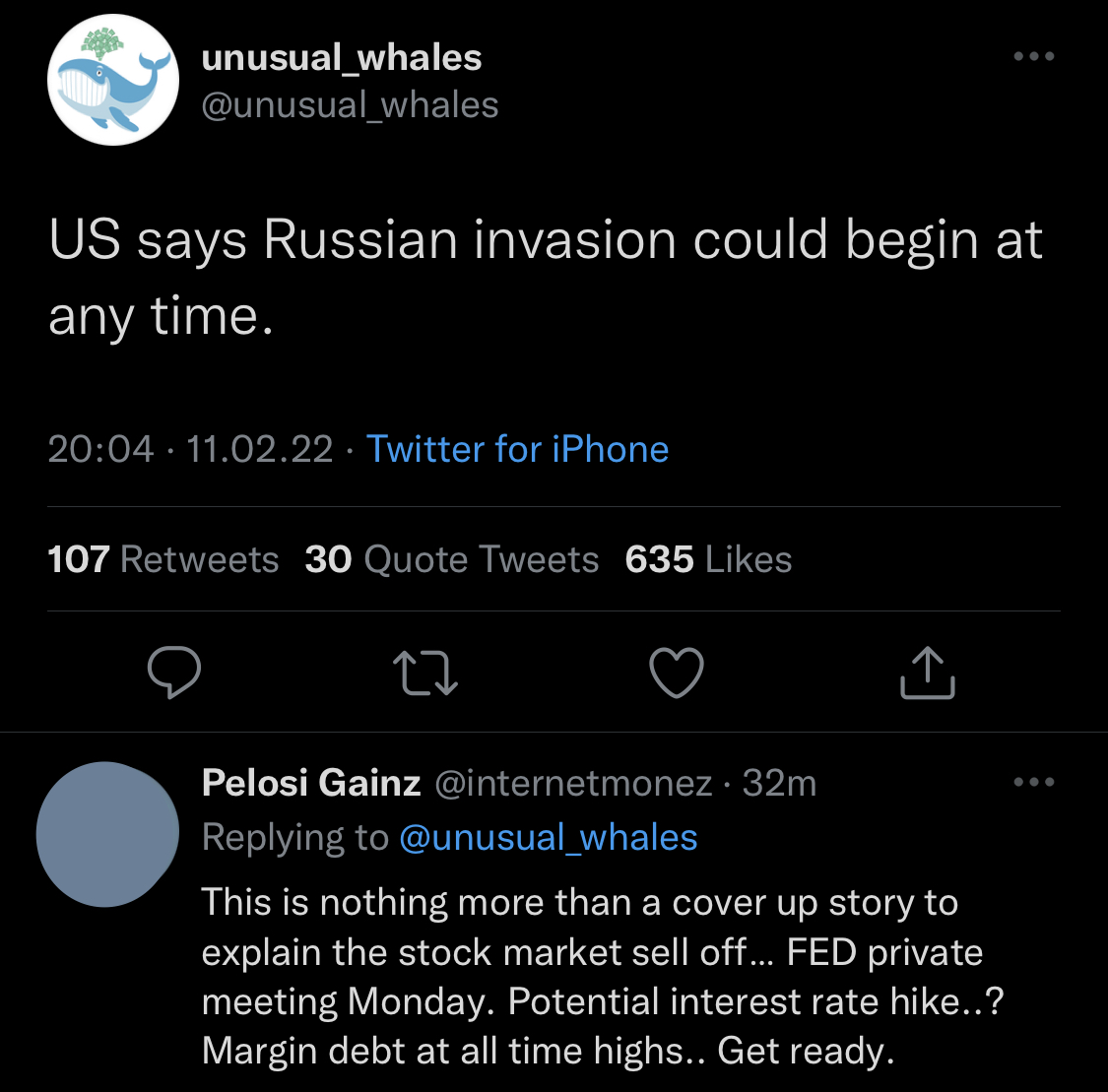Open unusual_whales whale profile picture
This screenshot has width=1108, height=1092.
coord(113,81)
